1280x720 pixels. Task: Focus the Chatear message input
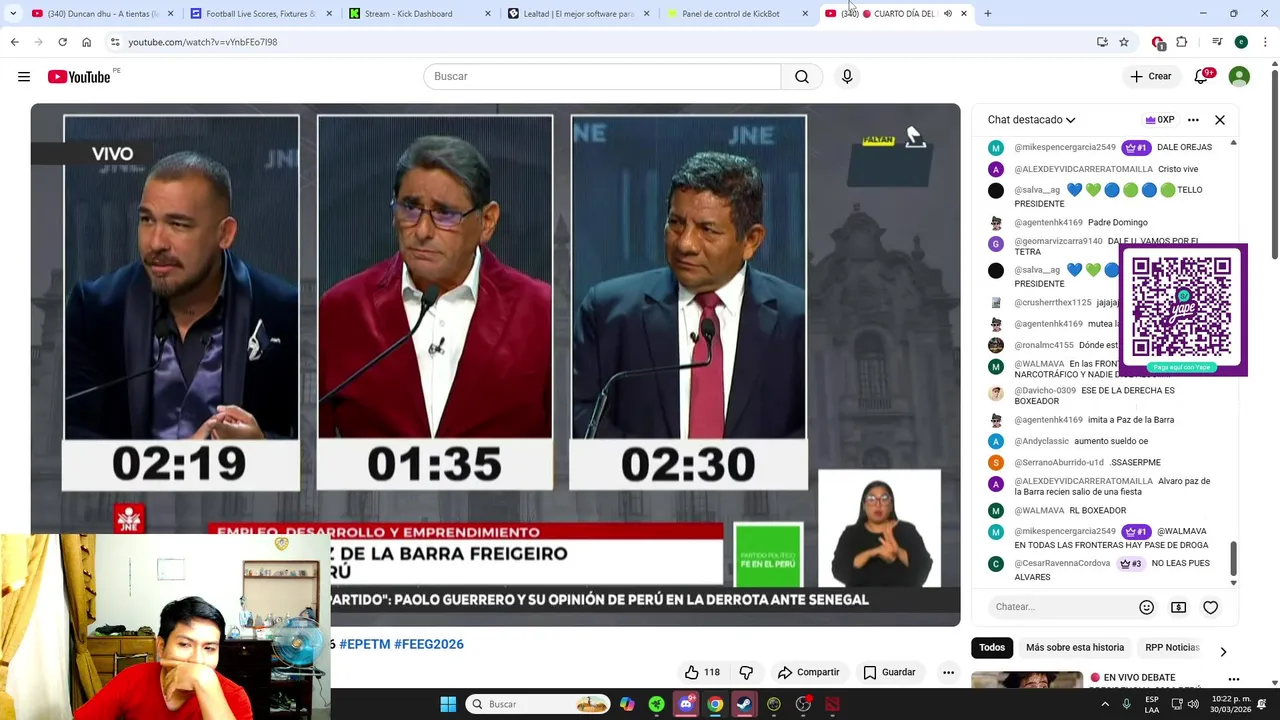[x=1060, y=607]
